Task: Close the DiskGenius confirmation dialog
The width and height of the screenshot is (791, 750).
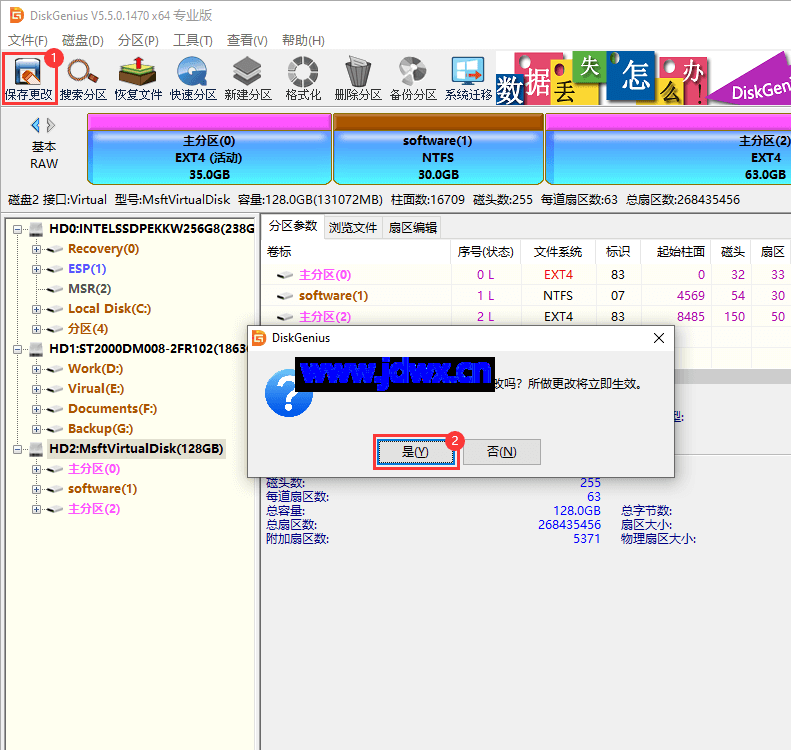Action: point(658,338)
